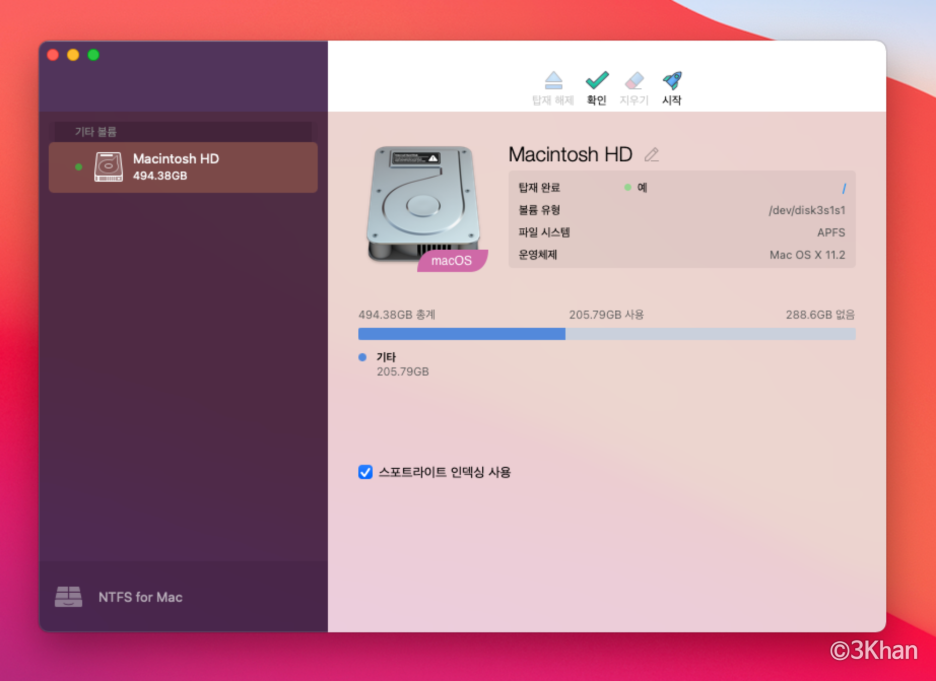Viewport: 936px width, 681px height.
Task: Click the Mac OS X 11.2 value
Action: coord(807,255)
